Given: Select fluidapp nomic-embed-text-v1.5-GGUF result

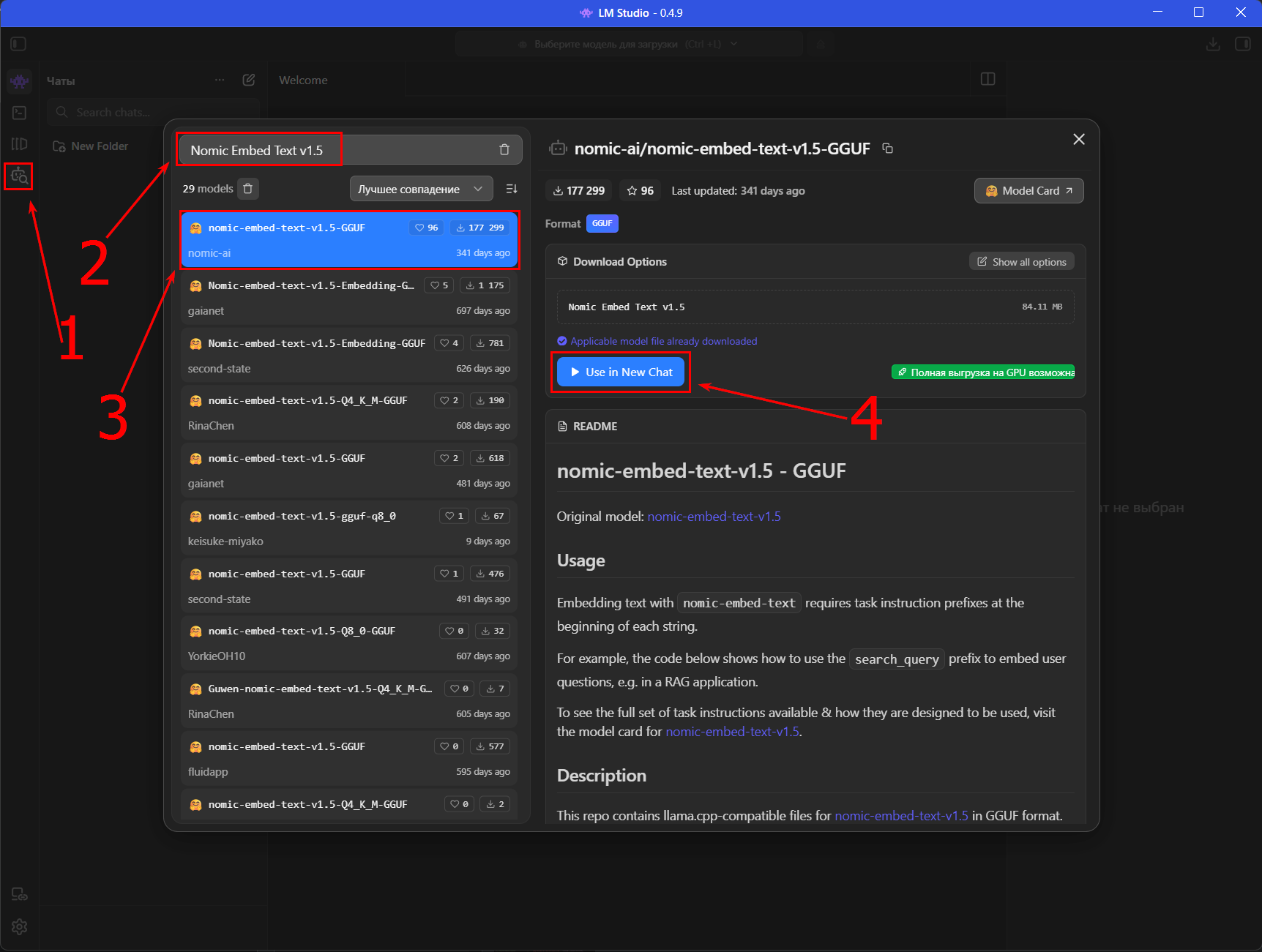Looking at the screenshot, I should point(348,759).
